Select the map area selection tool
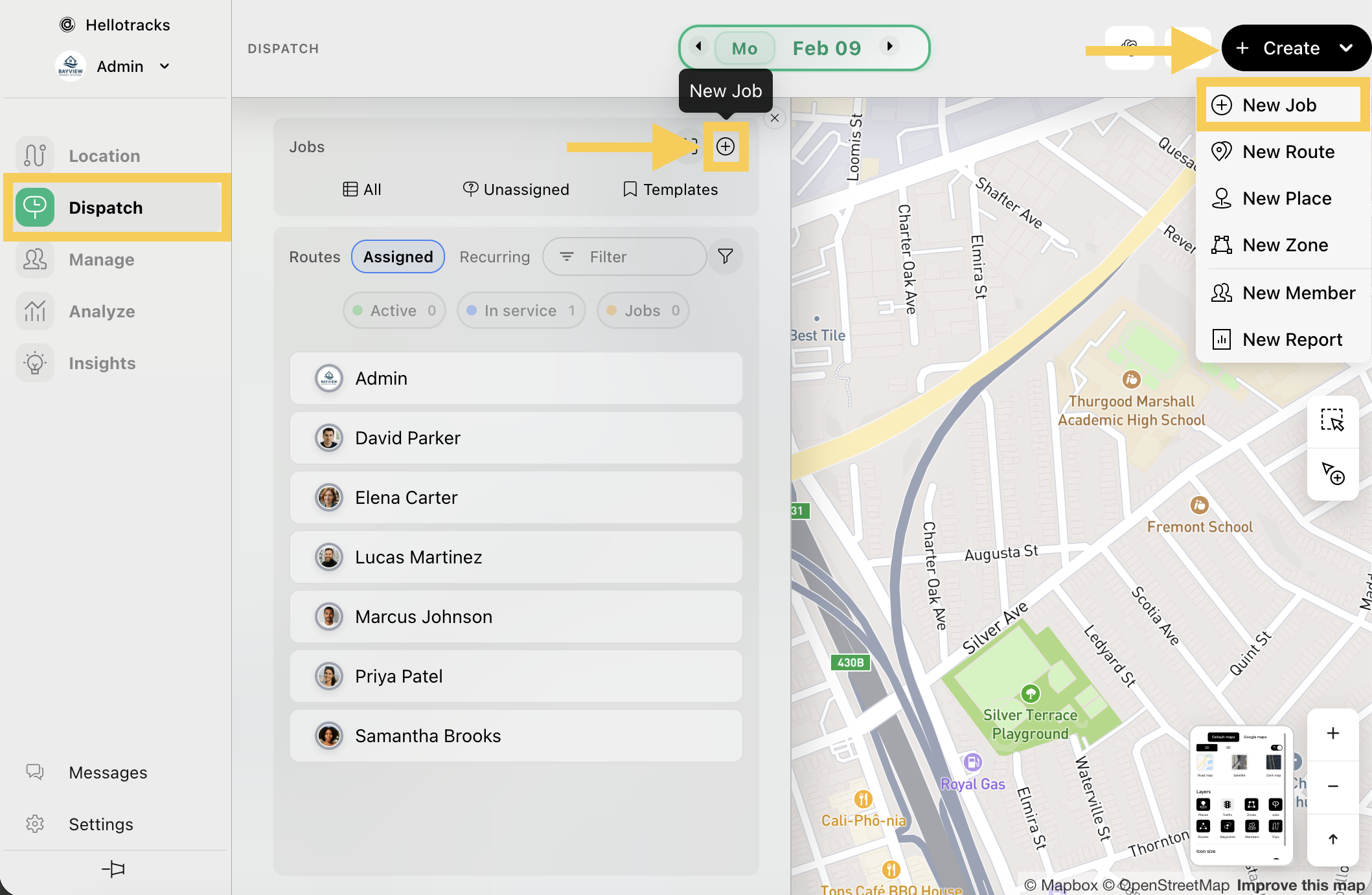1372x895 pixels. tap(1332, 420)
